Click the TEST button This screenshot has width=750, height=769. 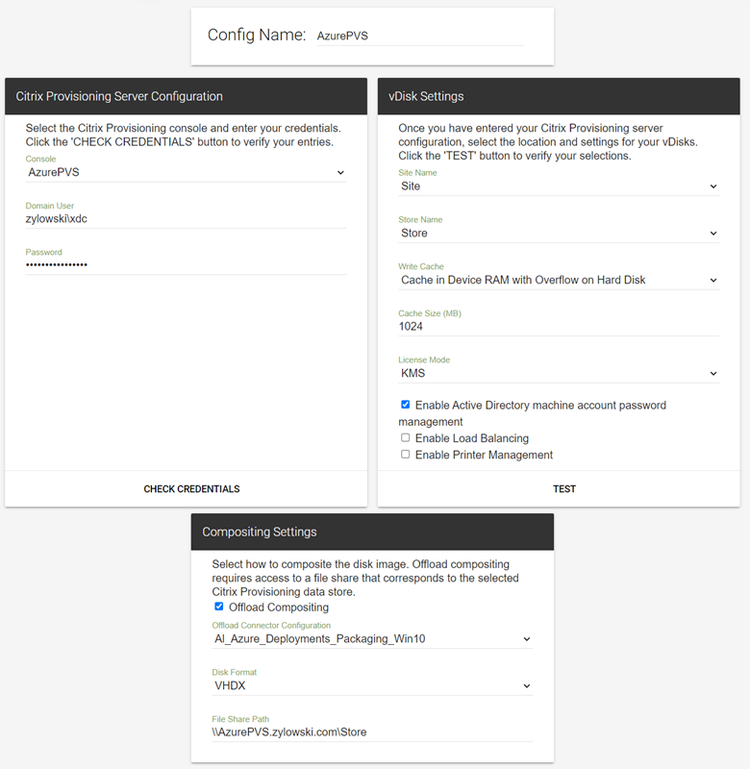tap(564, 489)
